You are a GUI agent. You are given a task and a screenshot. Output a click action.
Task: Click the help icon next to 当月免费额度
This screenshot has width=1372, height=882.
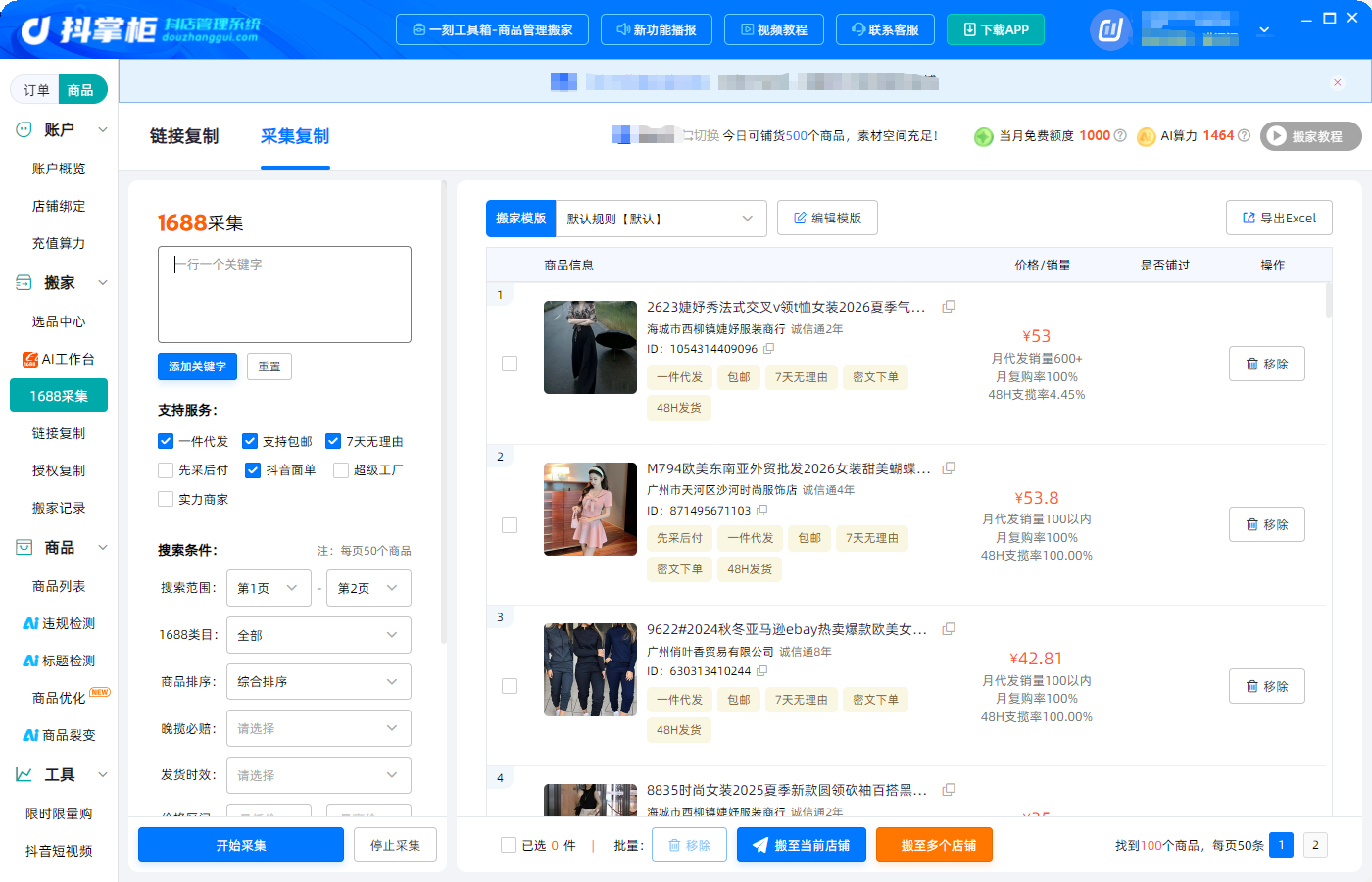[1120, 136]
